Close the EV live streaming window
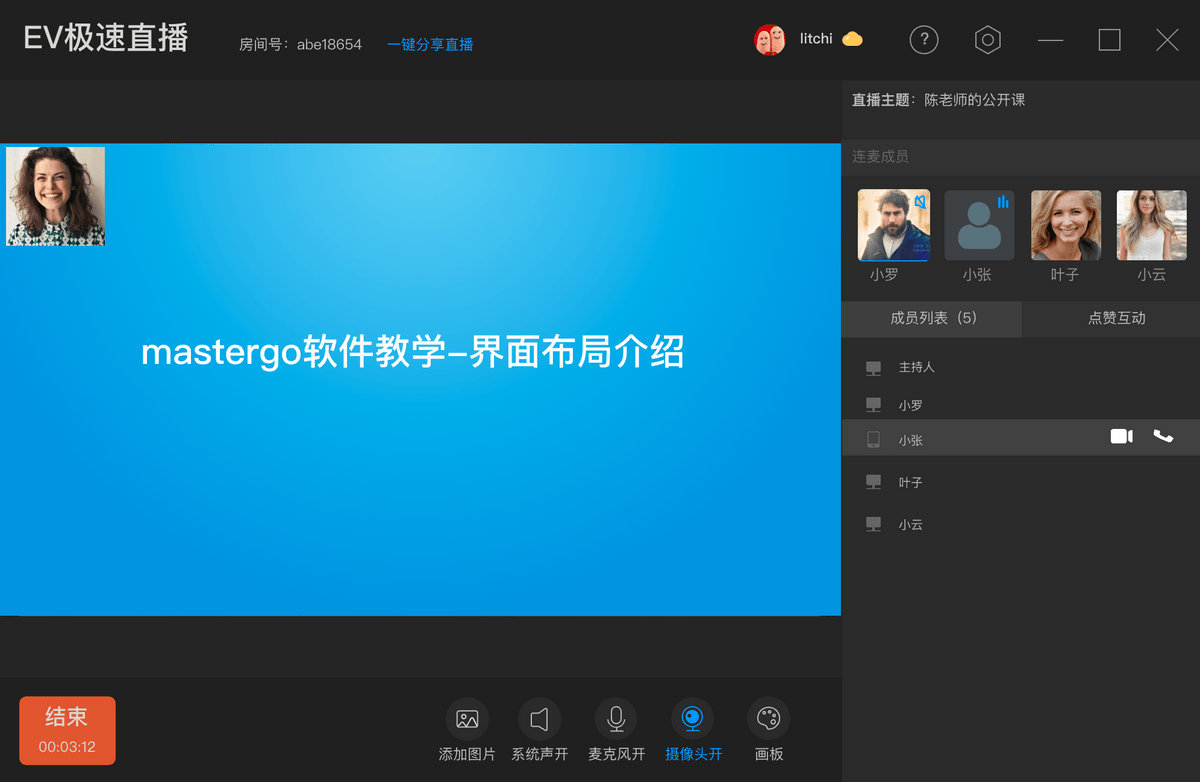This screenshot has width=1200, height=782. 1167,40
